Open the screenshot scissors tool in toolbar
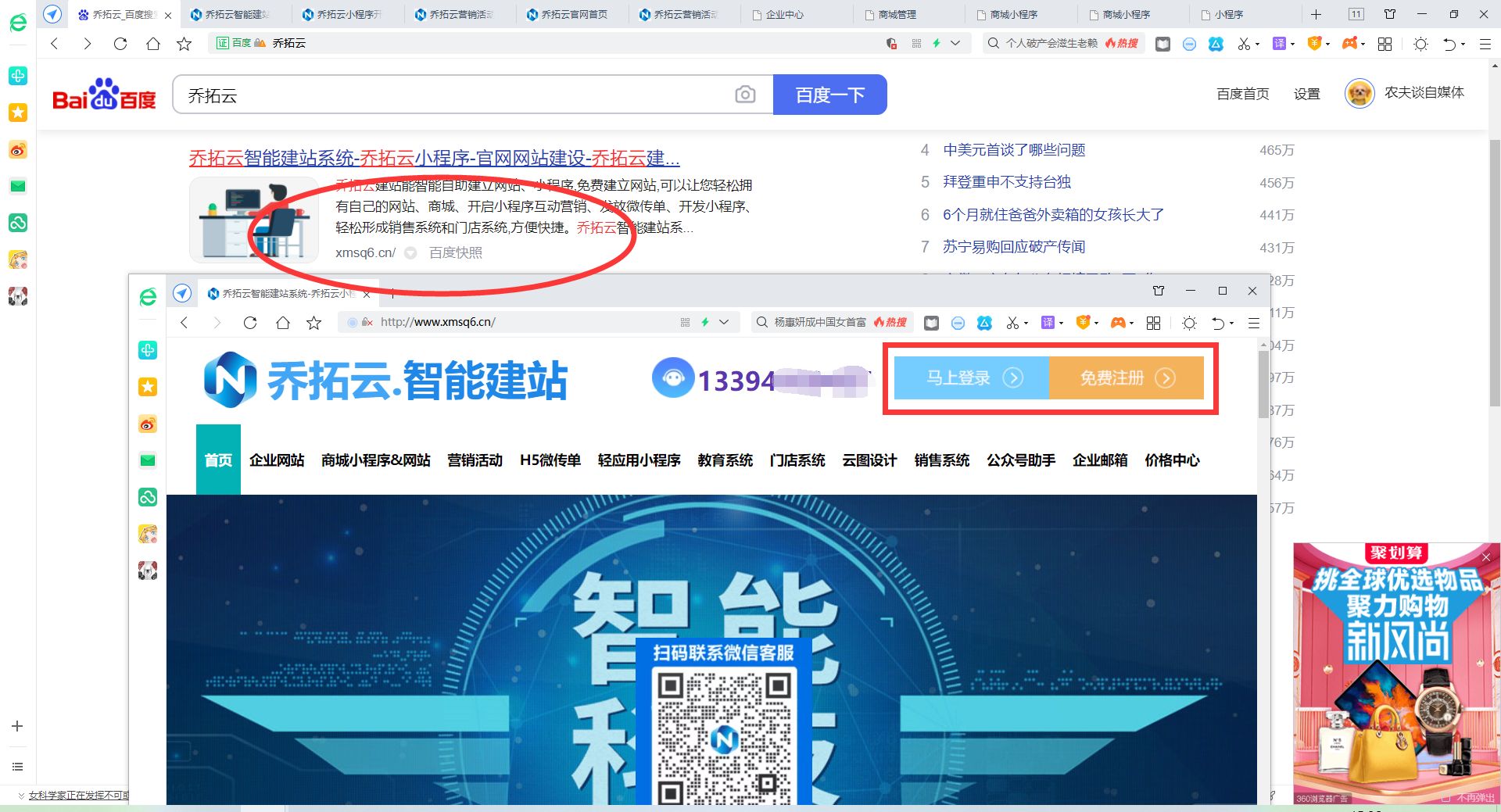This screenshot has height=812, width=1501. click(x=1245, y=45)
